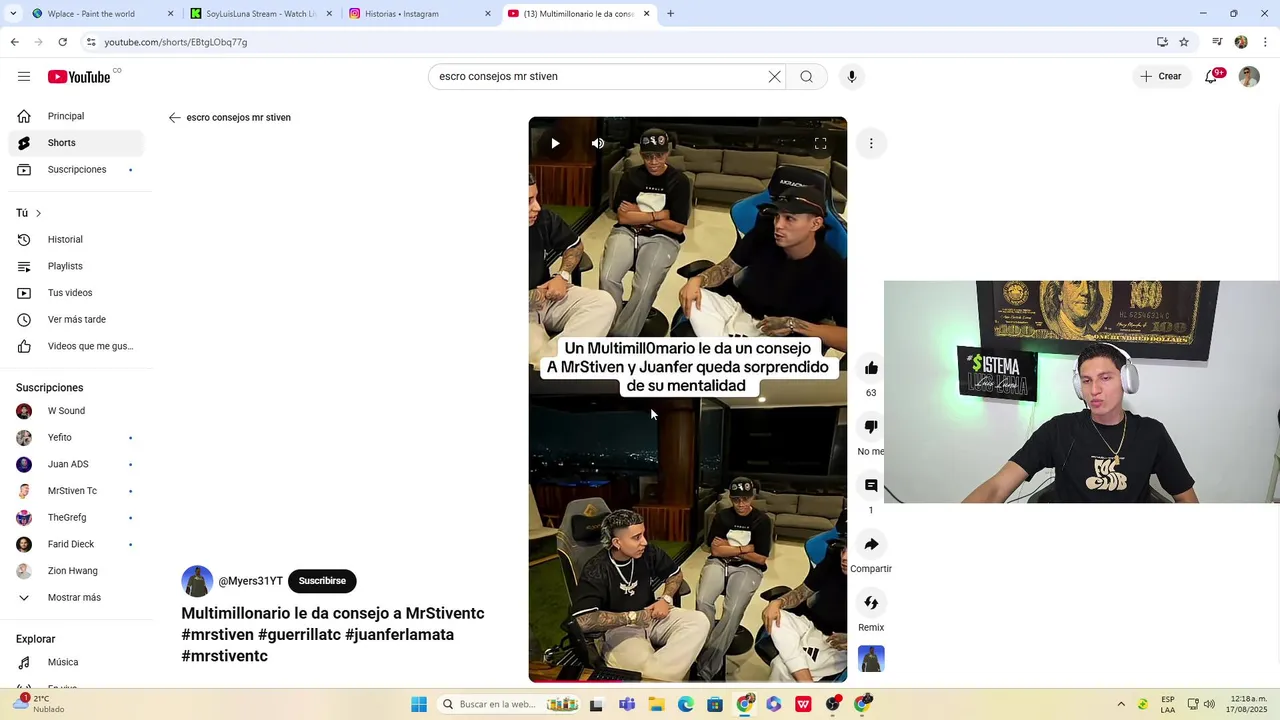This screenshot has width=1280, height=720.
Task: Click the Crear button
Action: tap(1160, 76)
